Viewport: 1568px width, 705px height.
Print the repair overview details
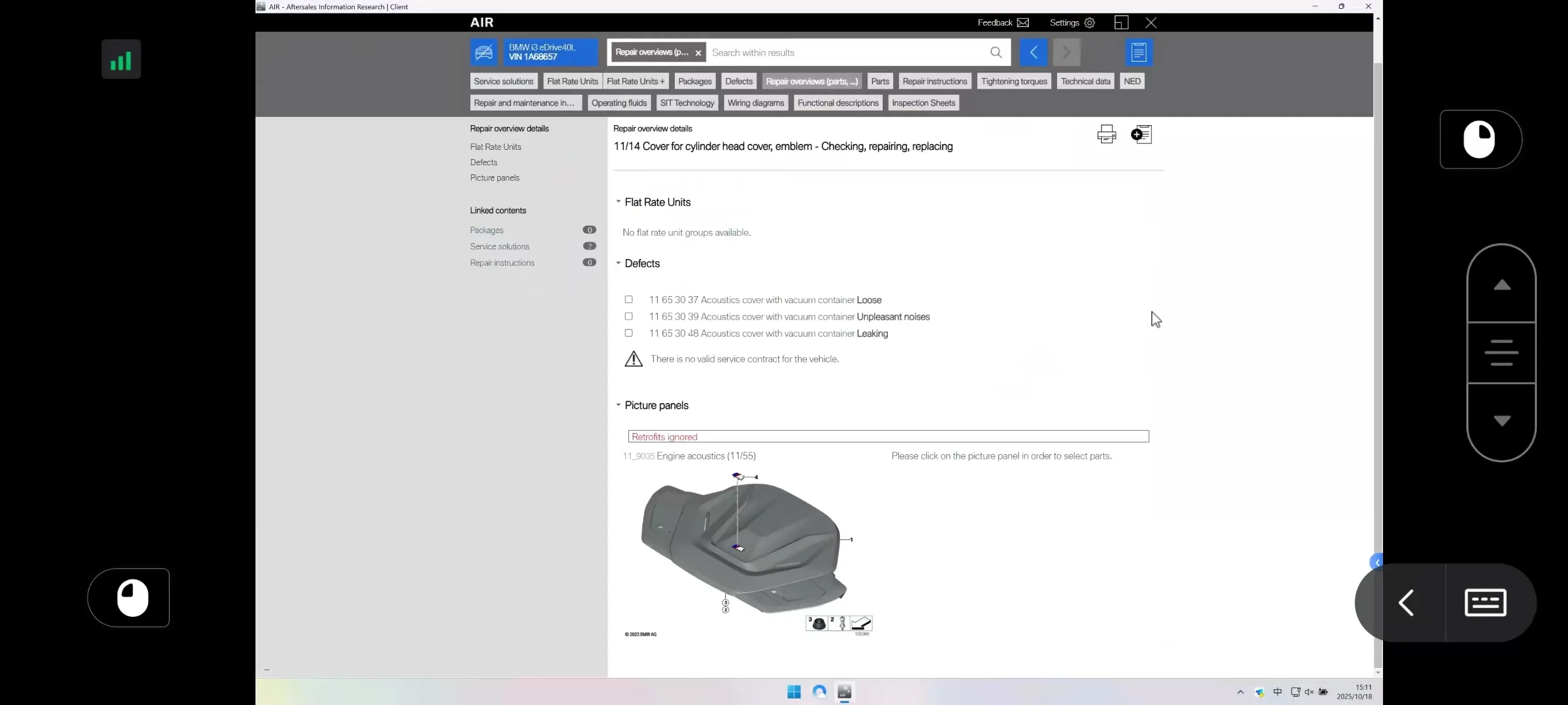[x=1106, y=134]
